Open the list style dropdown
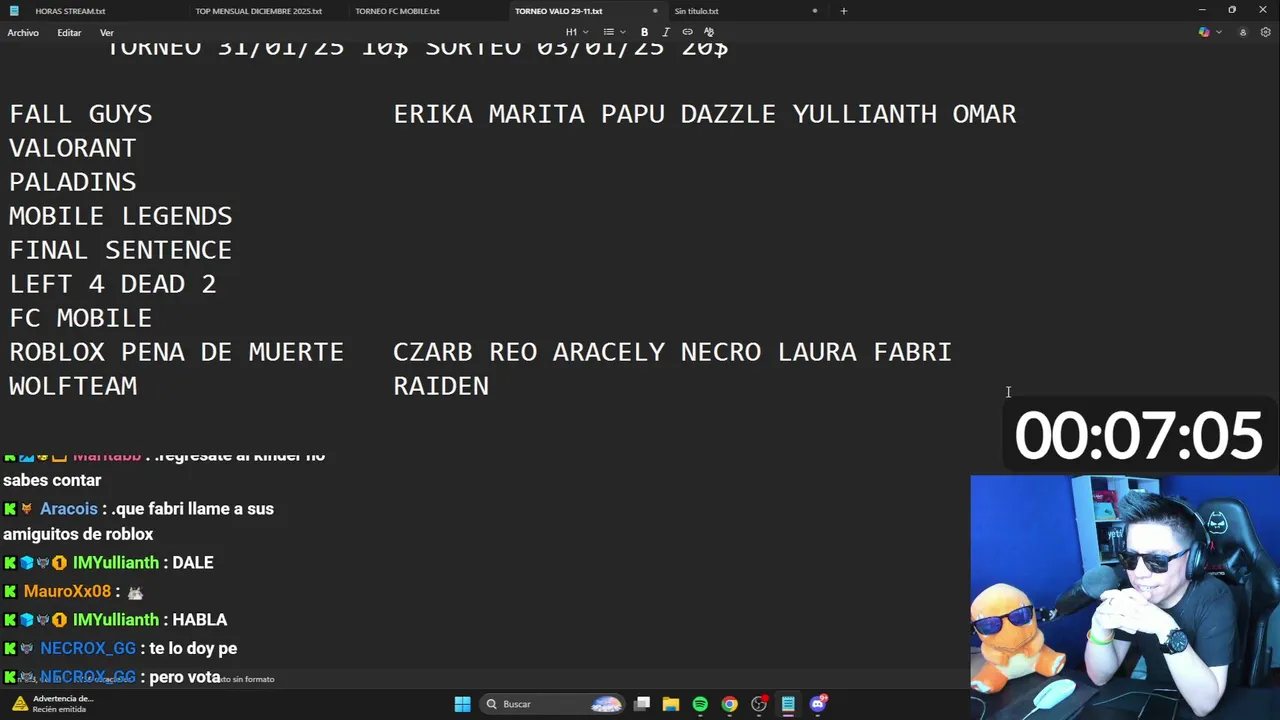 click(x=614, y=32)
